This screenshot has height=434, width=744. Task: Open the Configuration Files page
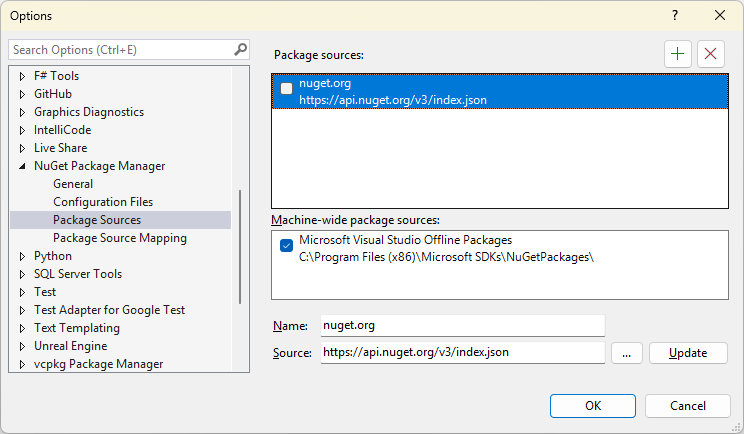pos(103,202)
